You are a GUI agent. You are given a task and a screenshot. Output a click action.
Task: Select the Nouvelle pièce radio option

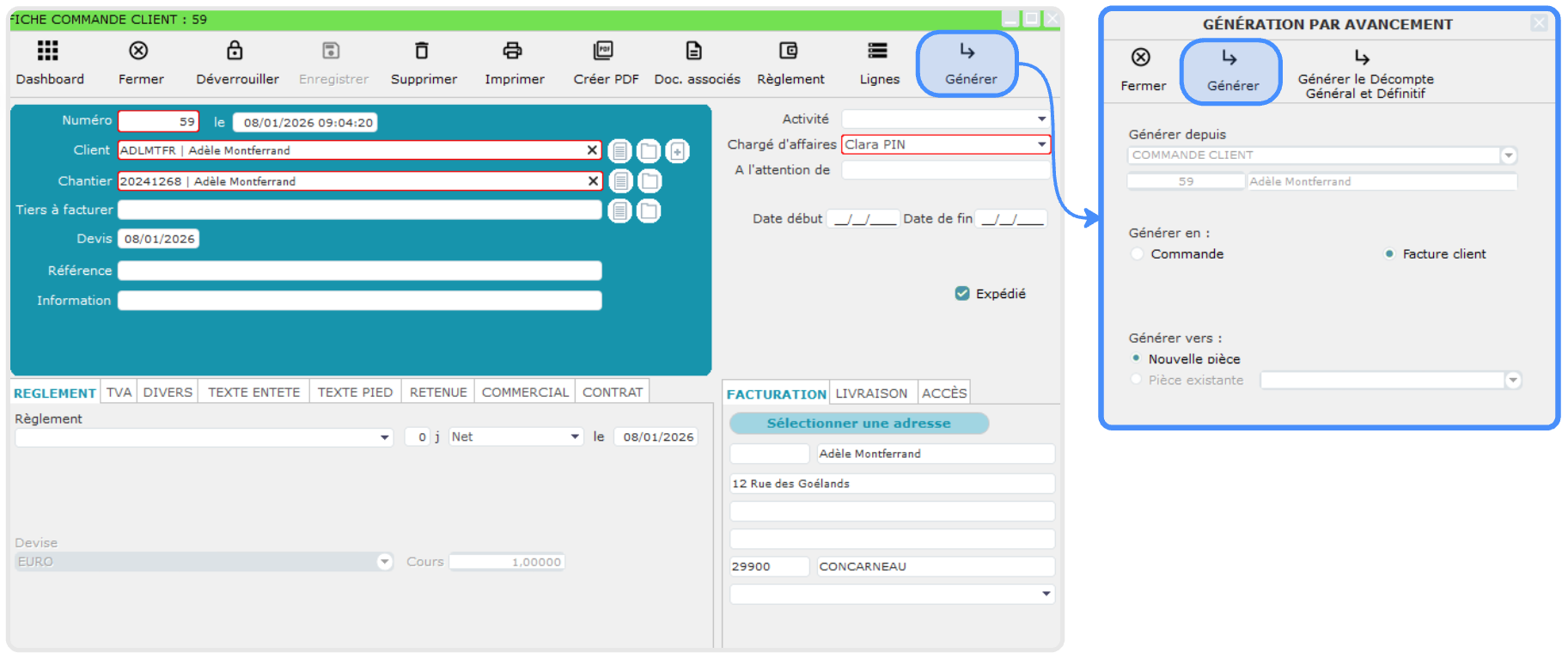tap(1136, 358)
